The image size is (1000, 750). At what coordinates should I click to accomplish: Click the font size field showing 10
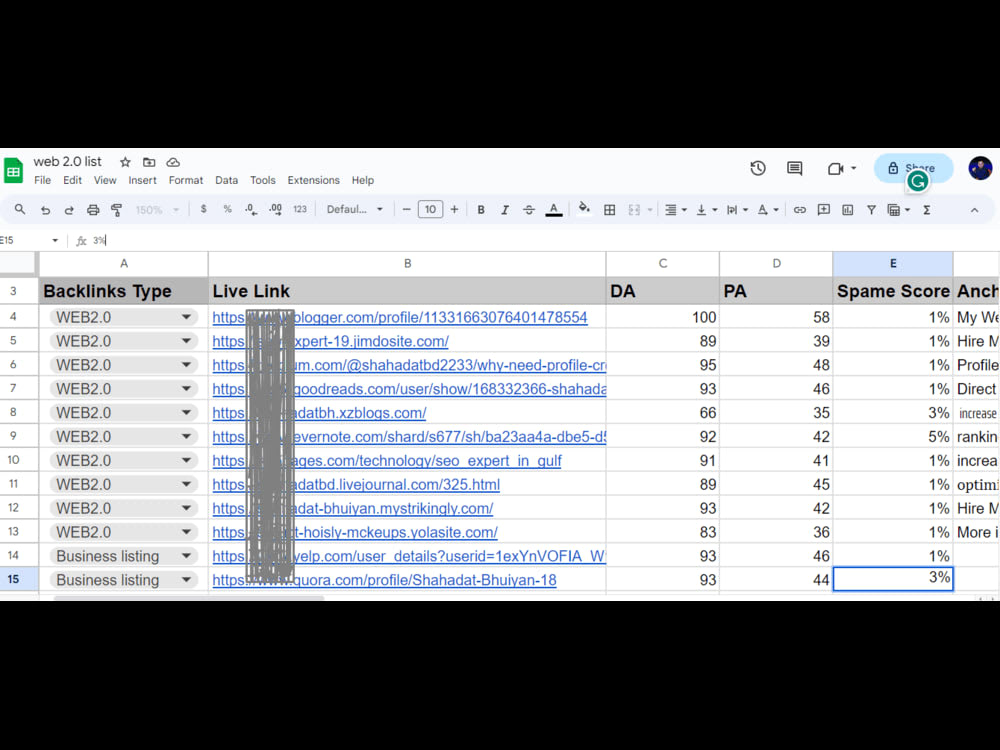click(430, 209)
